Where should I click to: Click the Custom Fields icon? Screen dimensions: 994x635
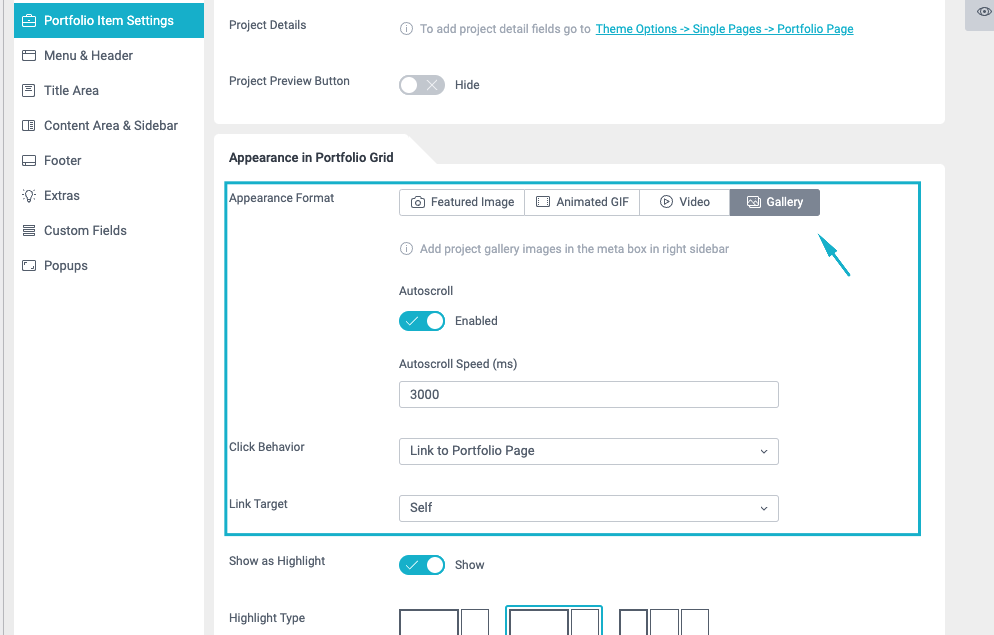point(29,231)
